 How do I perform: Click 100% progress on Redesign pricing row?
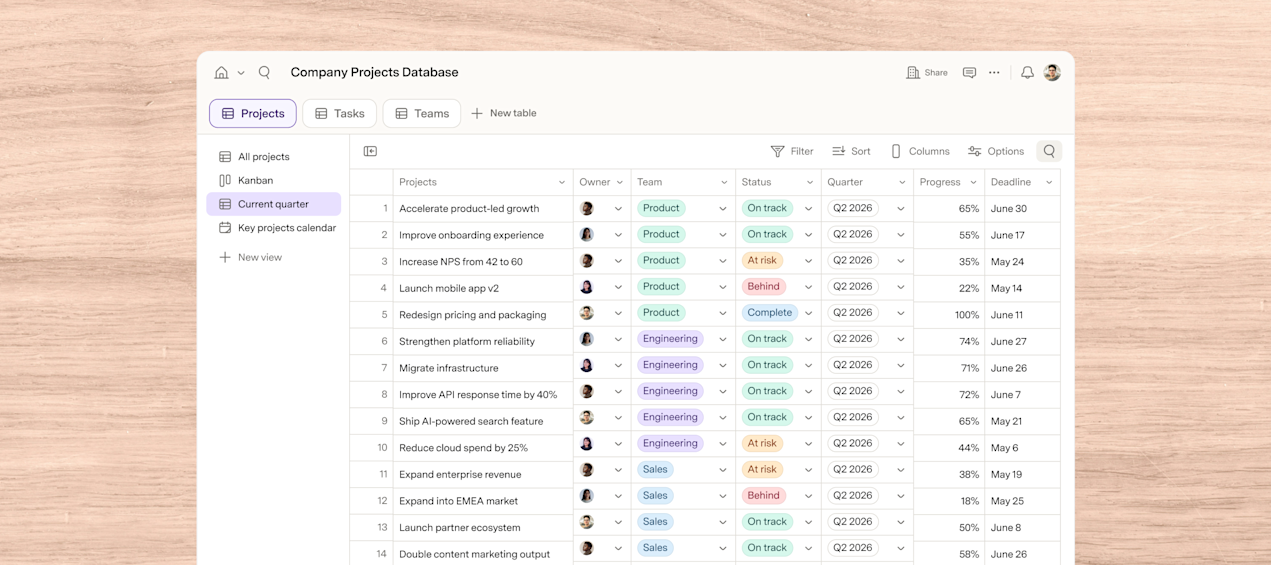pyautogui.click(x=966, y=315)
